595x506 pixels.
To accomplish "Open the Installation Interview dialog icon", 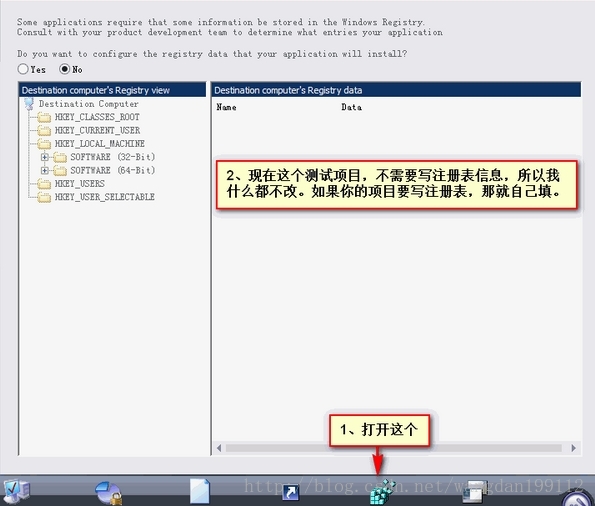I will pos(473,492).
